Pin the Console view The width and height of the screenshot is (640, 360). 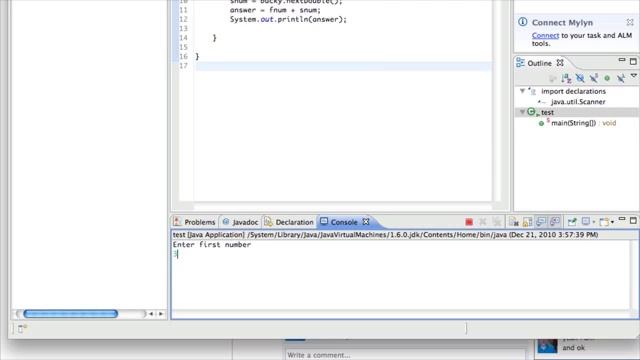tap(572, 222)
